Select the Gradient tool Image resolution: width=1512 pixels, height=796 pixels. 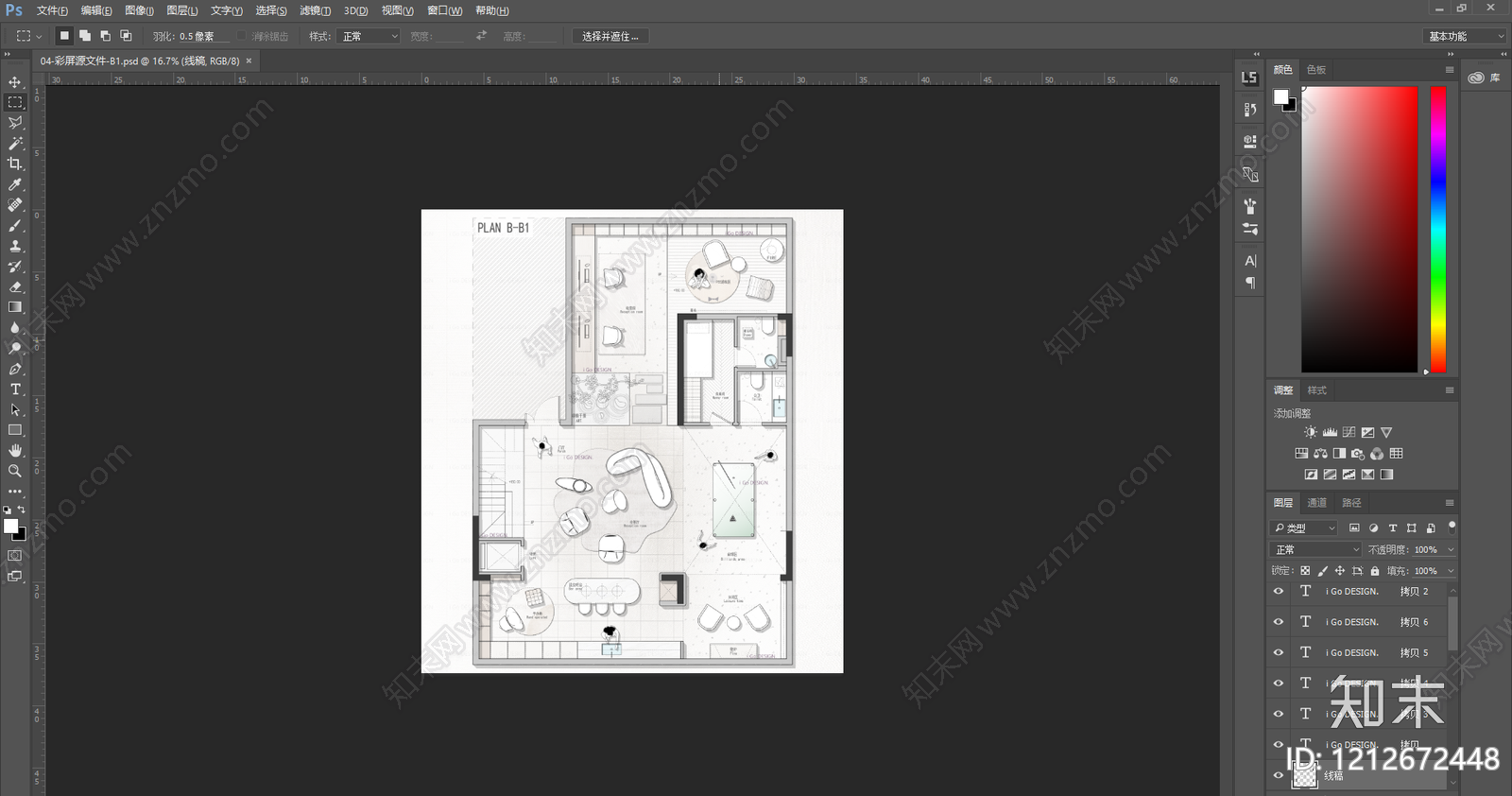tap(15, 307)
